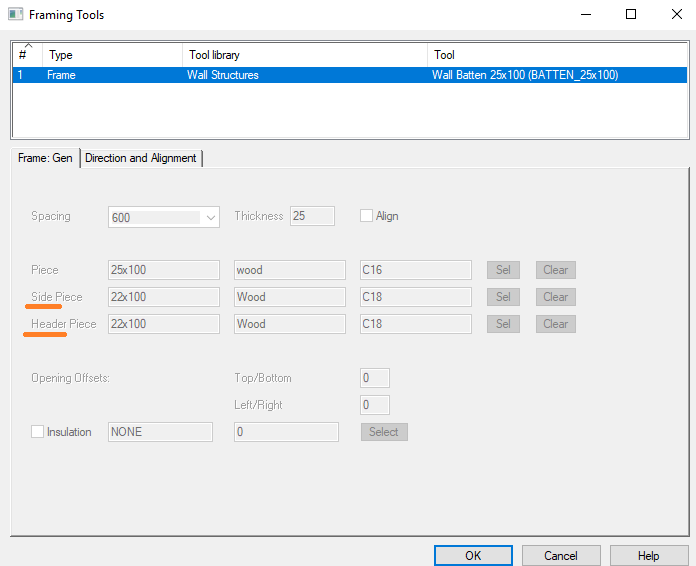
Task: Click the insulation Select button
Action: click(x=383, y=432)
